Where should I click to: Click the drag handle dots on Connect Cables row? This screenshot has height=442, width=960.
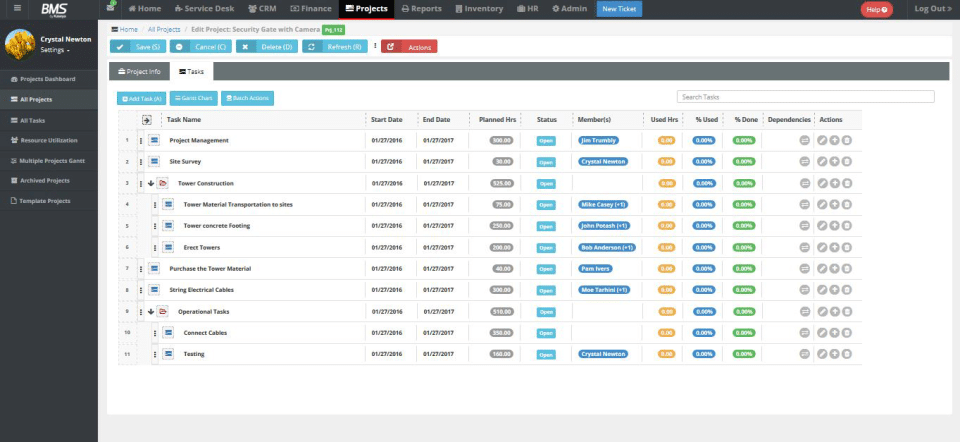pyautogui.click(x=154, y=332)
